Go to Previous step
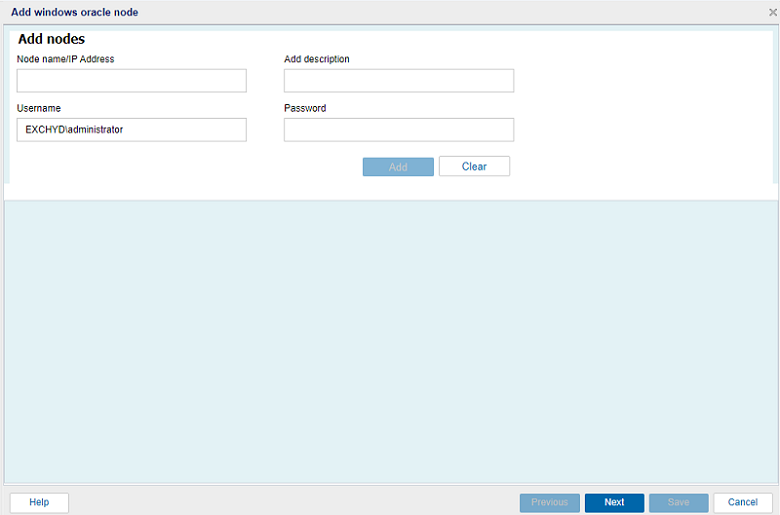The width and height of the screenshot is (780, 515). (x=550, y=503)
